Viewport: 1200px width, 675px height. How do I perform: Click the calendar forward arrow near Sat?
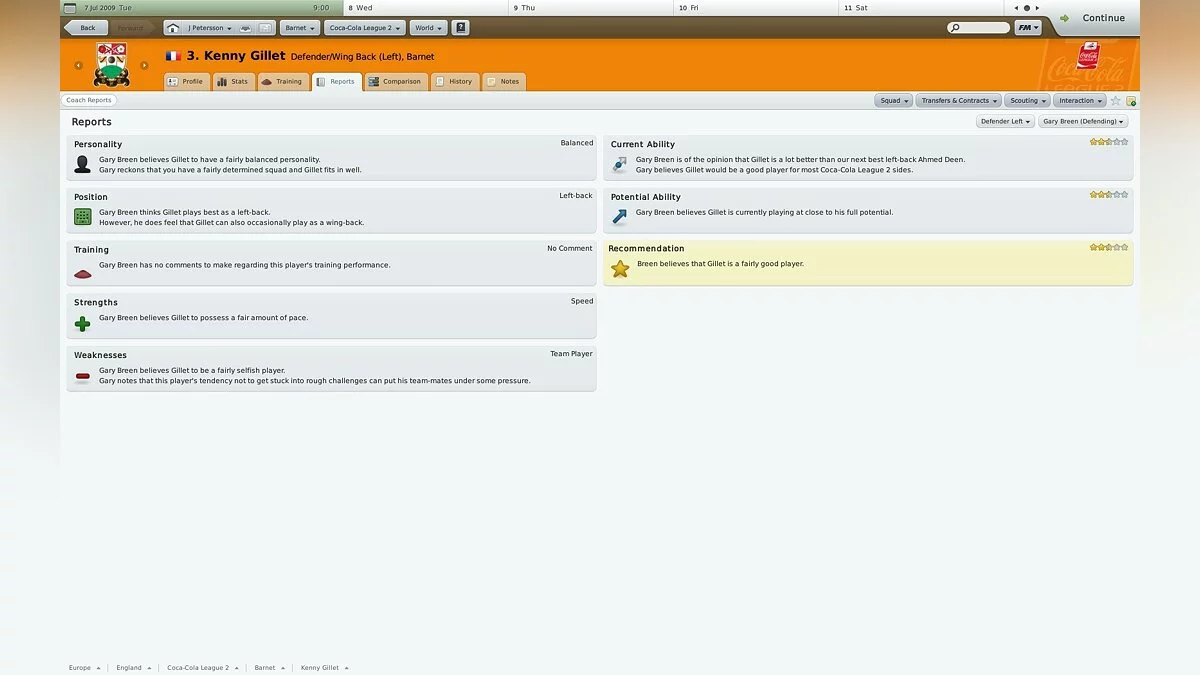1038,8
